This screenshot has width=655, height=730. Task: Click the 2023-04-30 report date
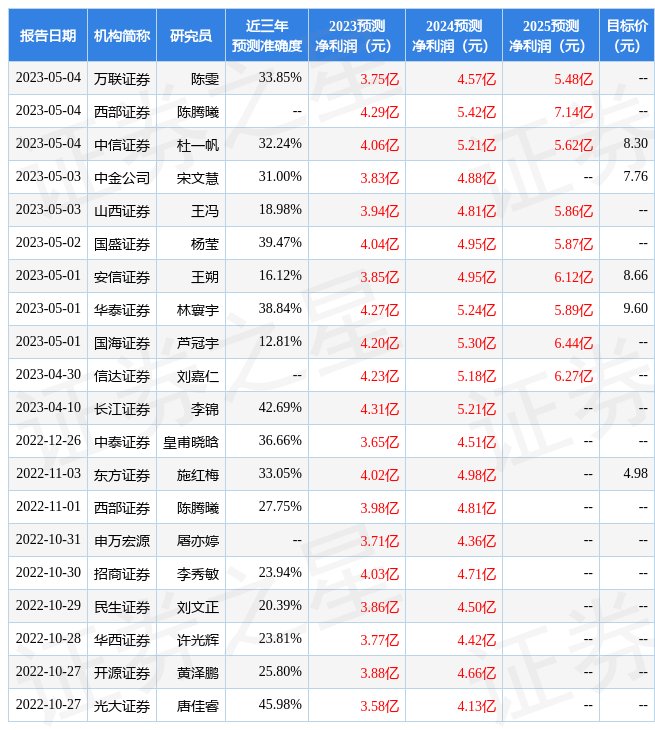[x=48, y=375]
